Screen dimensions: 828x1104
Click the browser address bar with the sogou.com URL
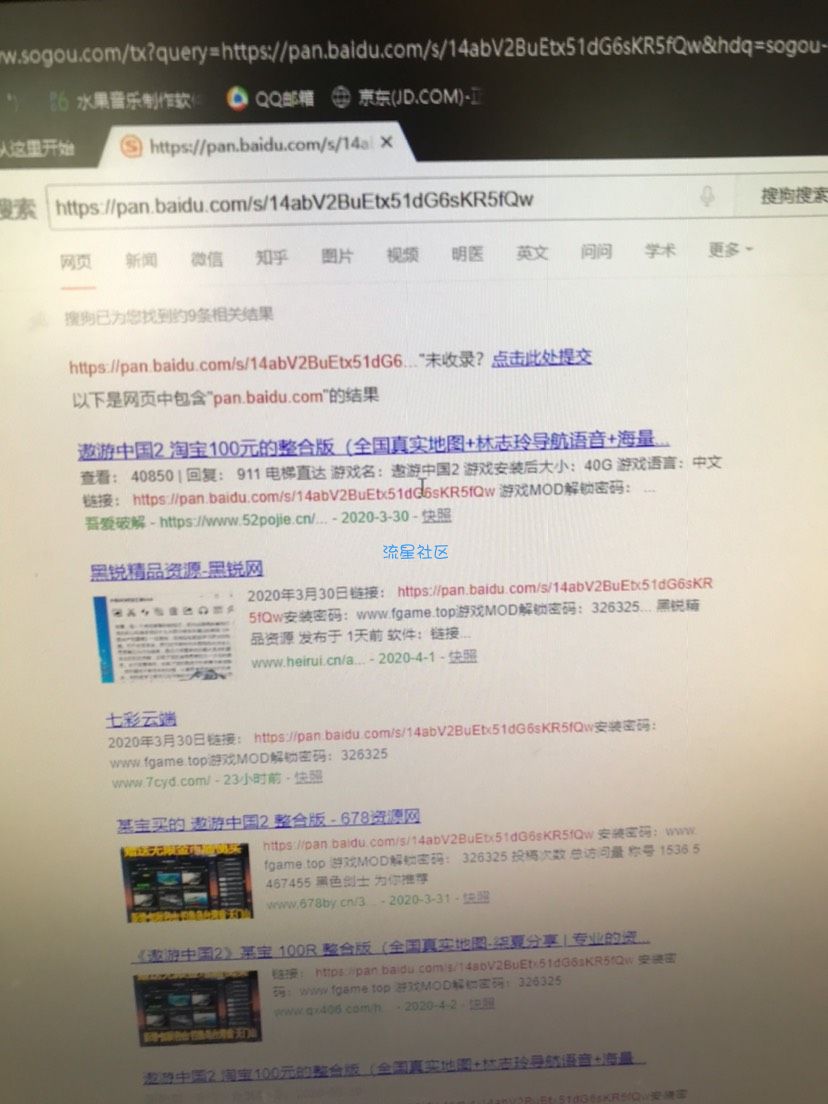click(x=414, y=49)
